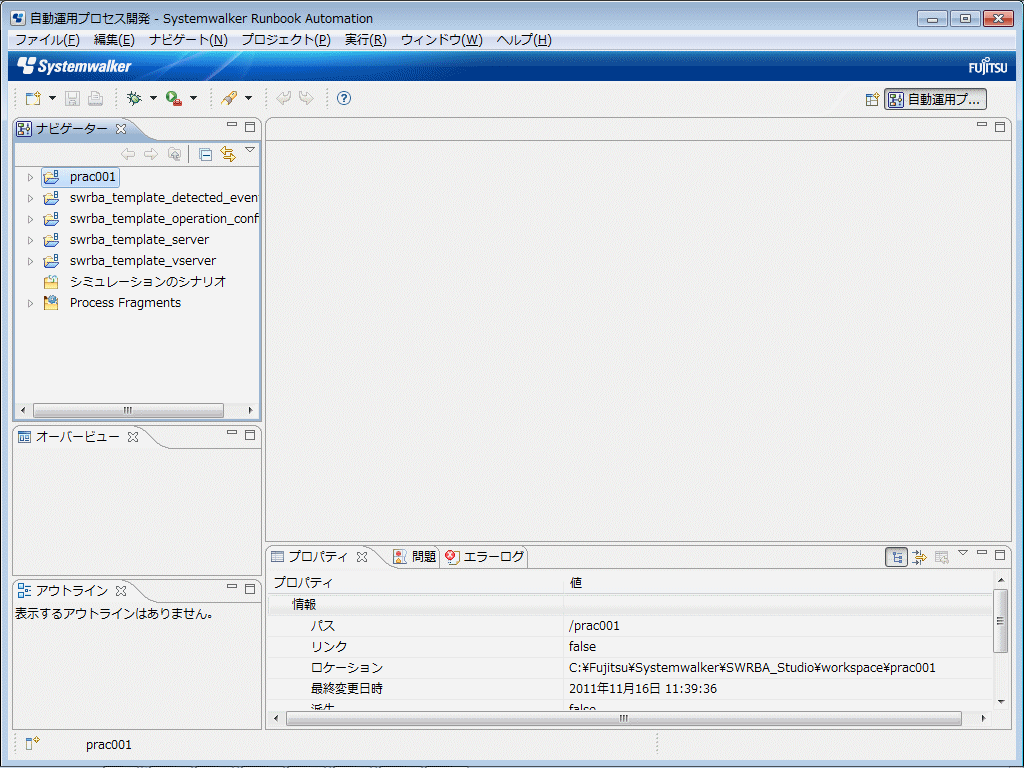This screenshot has width=1024, height=768.
Task: Minimize the オーバービュー panel
Action: (x=232, y=432)
